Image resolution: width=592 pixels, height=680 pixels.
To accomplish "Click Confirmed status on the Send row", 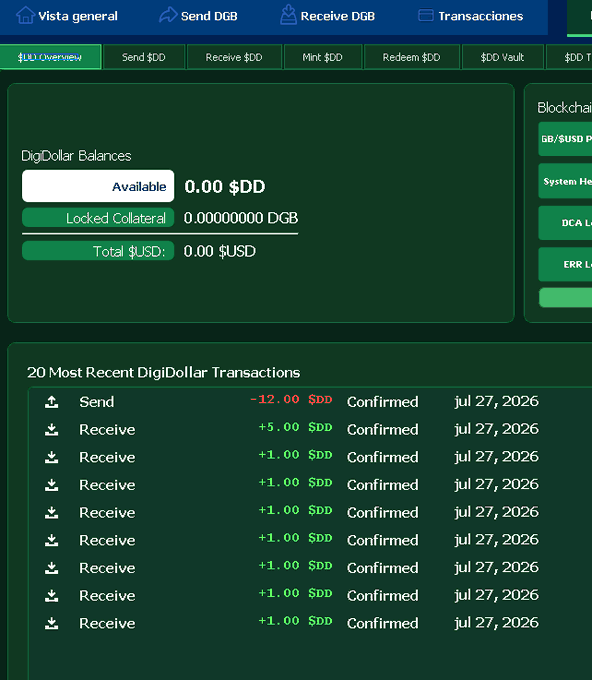I will [x=383, y=402].
